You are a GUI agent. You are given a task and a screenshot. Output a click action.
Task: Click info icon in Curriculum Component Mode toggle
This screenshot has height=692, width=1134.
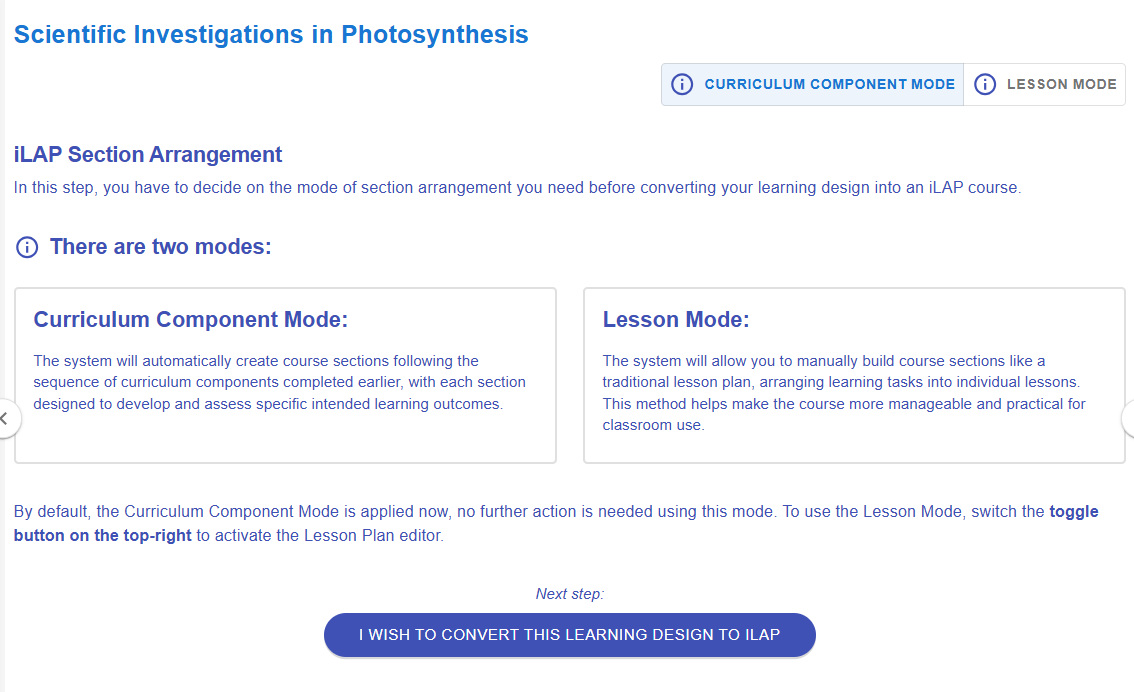pos(682,85)
